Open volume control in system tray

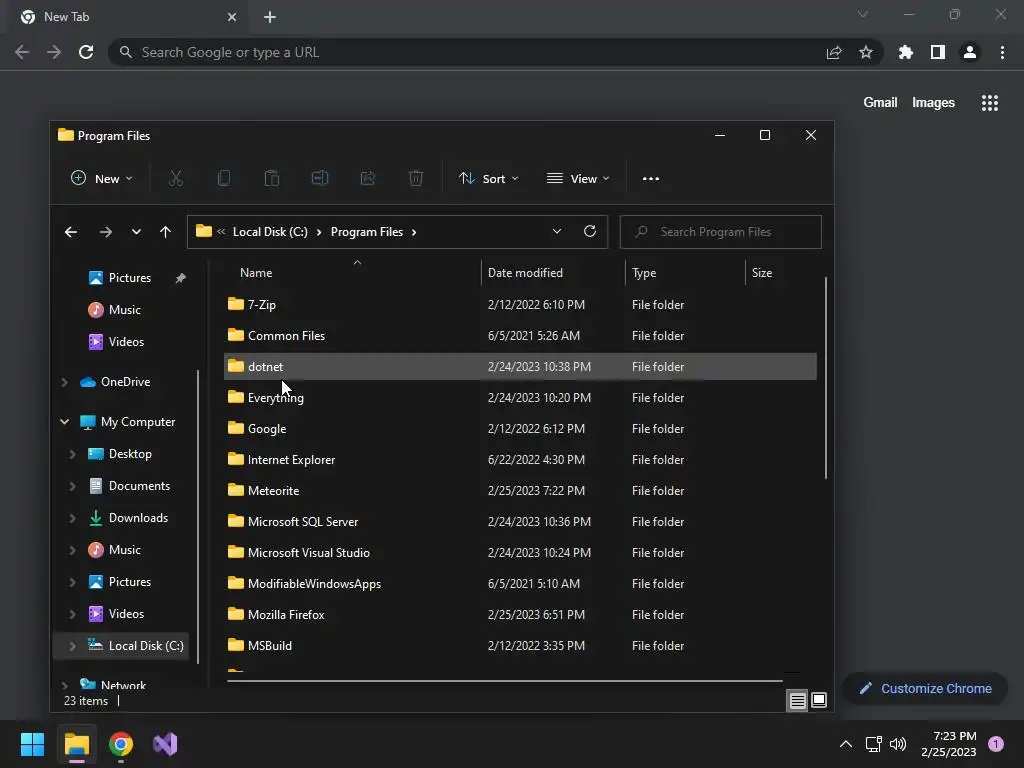point(899,744)
